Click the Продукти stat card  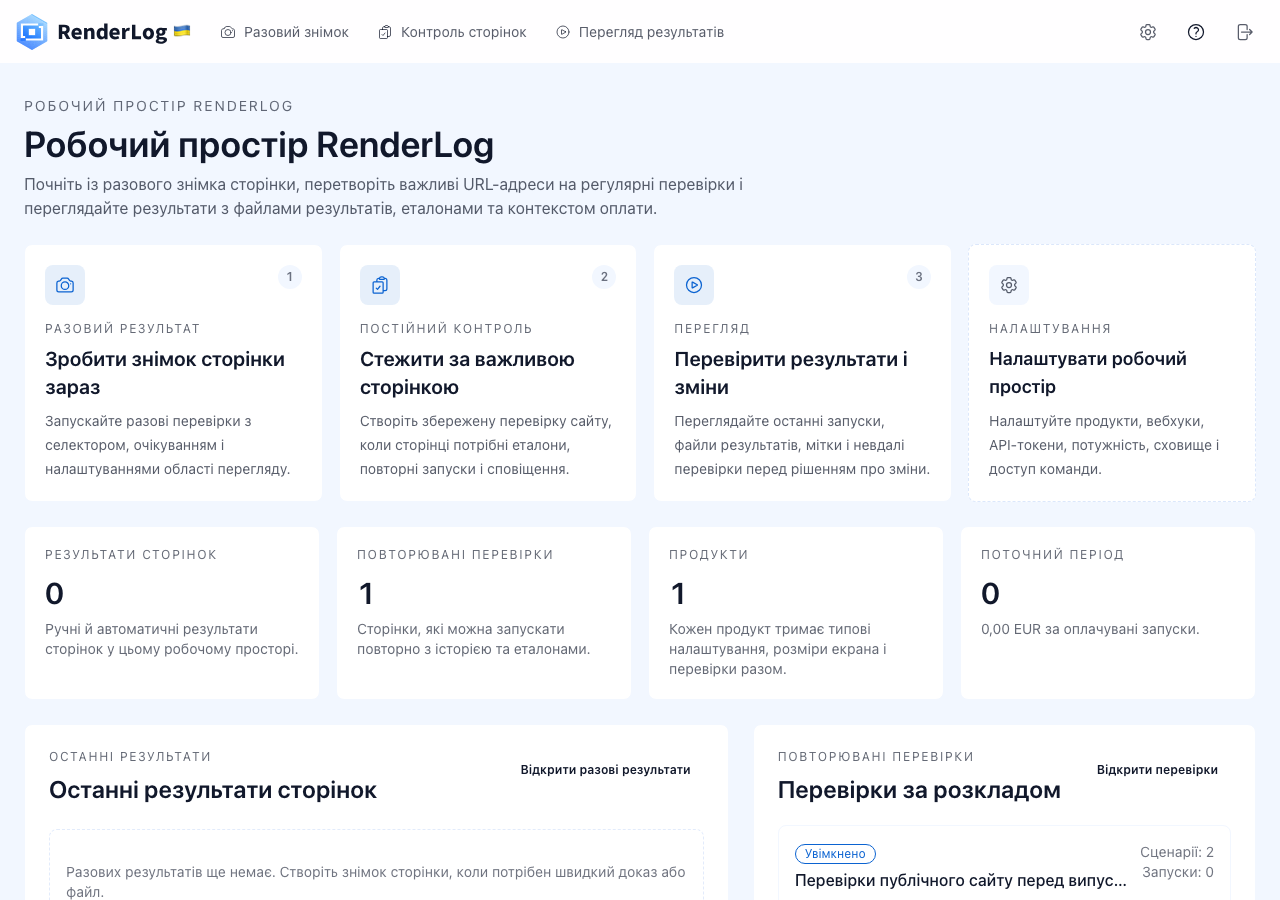click(x=796, y=613)
